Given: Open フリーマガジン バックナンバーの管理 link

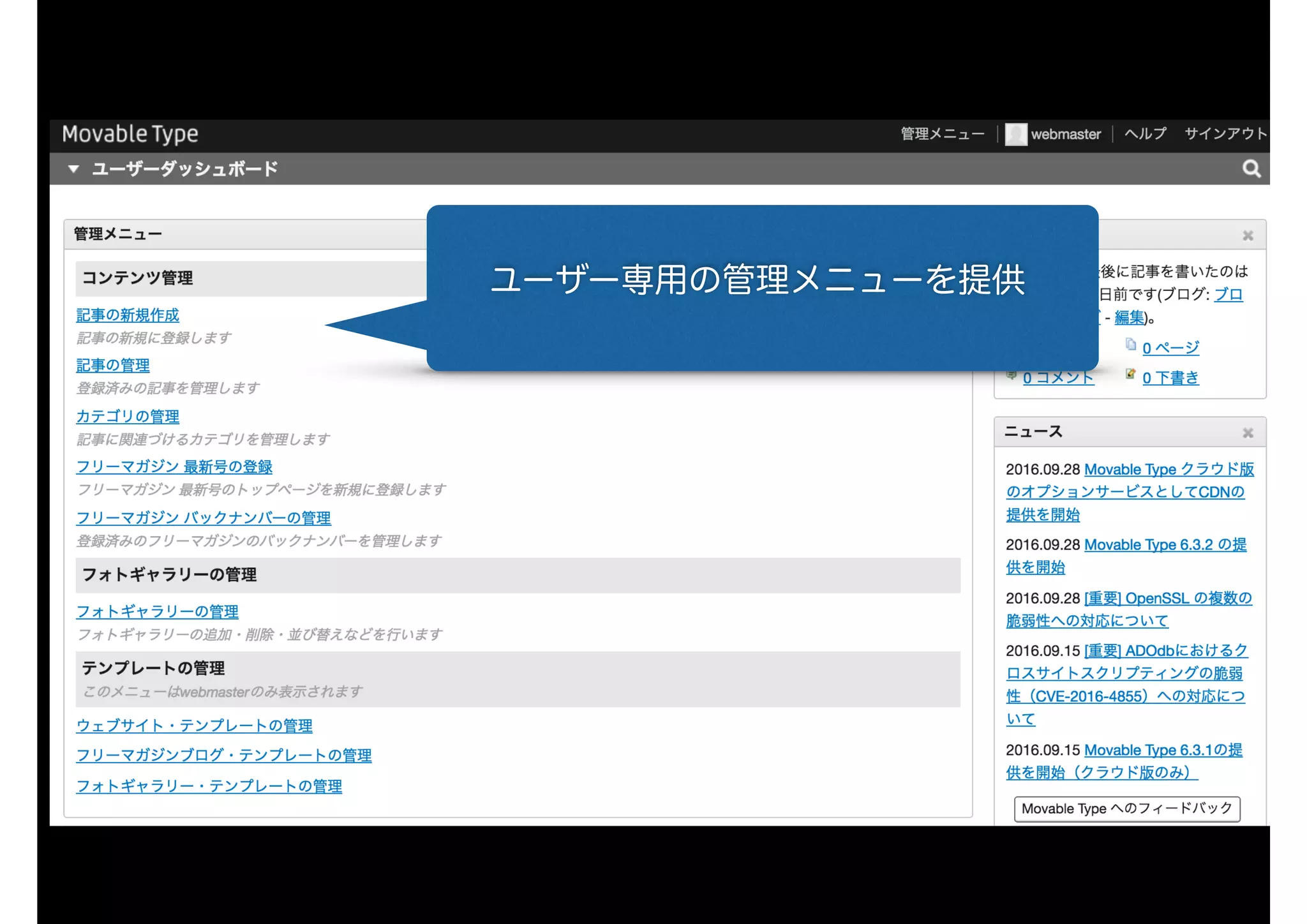Looking at the screenshot, I should (204, 518).
